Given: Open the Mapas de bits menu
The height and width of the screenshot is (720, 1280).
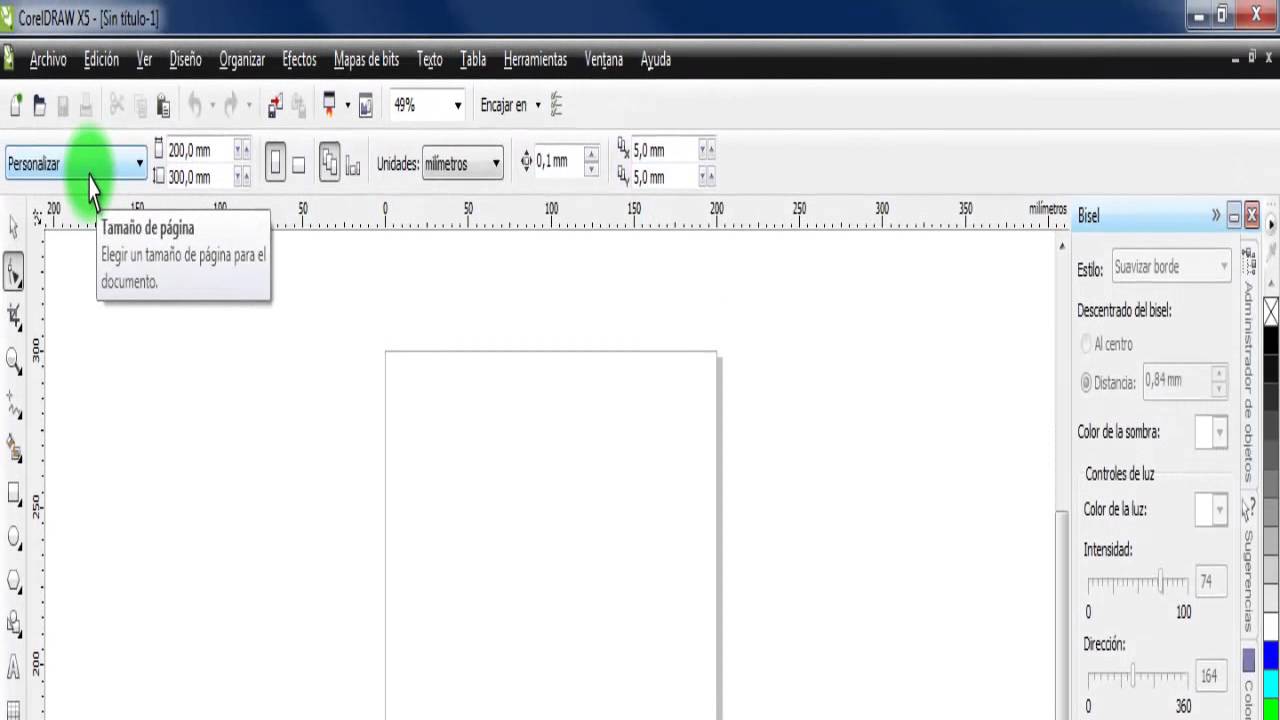Looking at the screenshot, I should click(366, 60).
